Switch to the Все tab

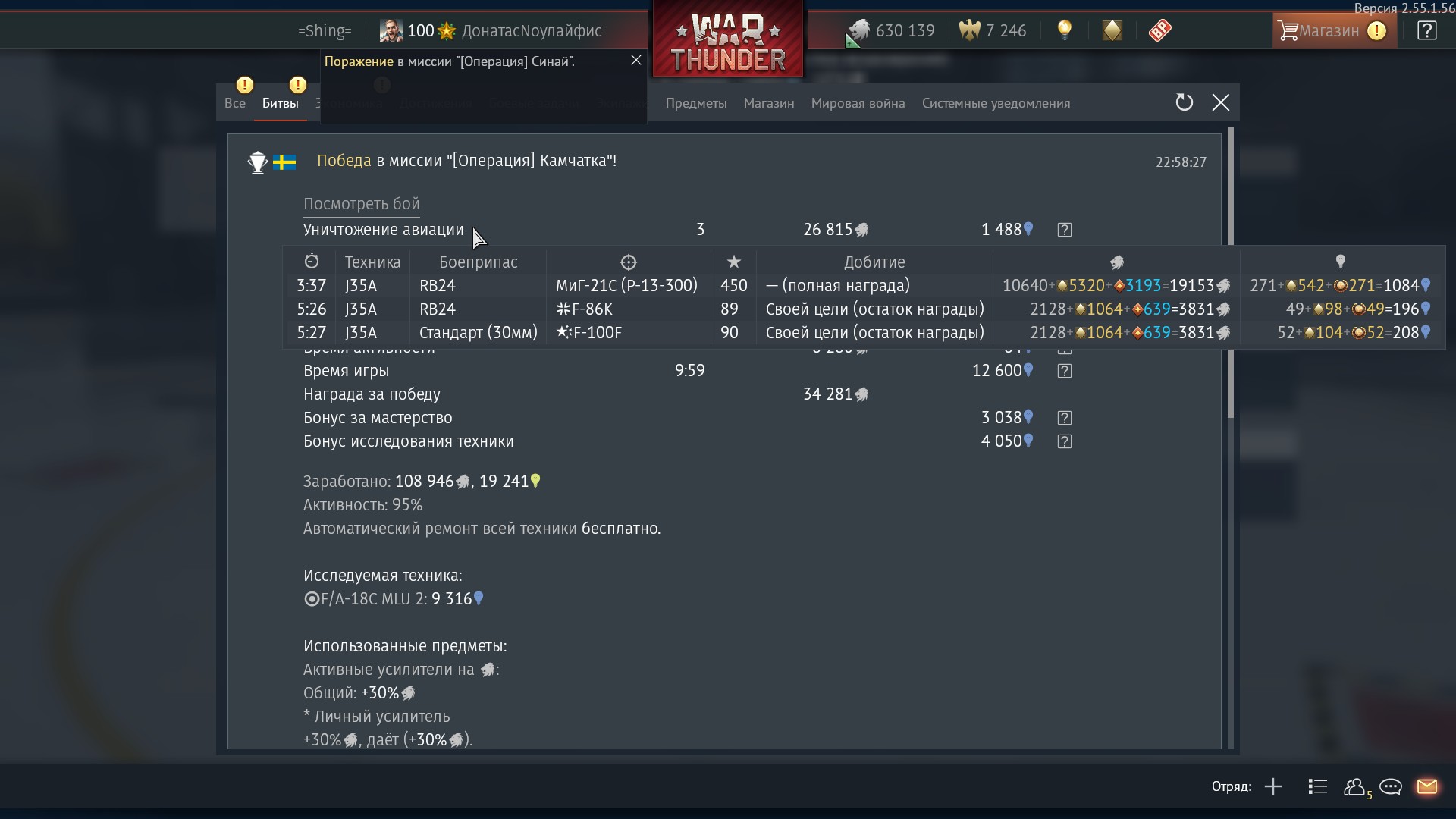(x=235, y=103)
